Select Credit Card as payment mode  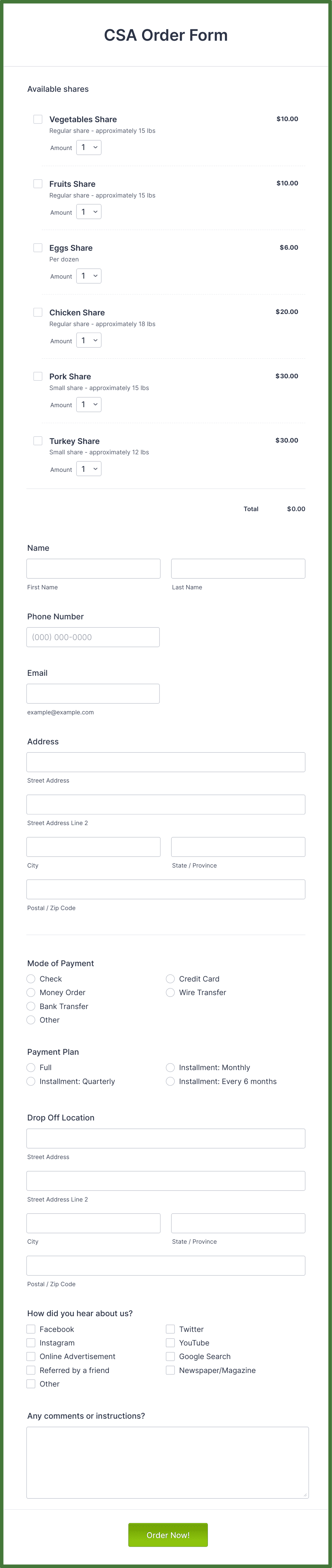click(x=170, y=979)
